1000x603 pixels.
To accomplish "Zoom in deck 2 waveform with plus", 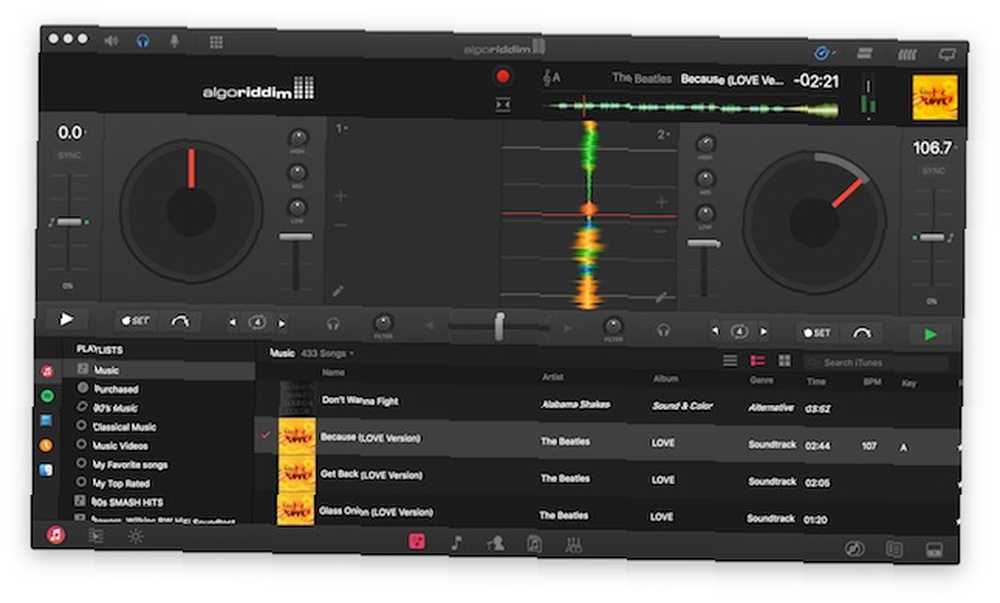I will [x=661, y=203].
